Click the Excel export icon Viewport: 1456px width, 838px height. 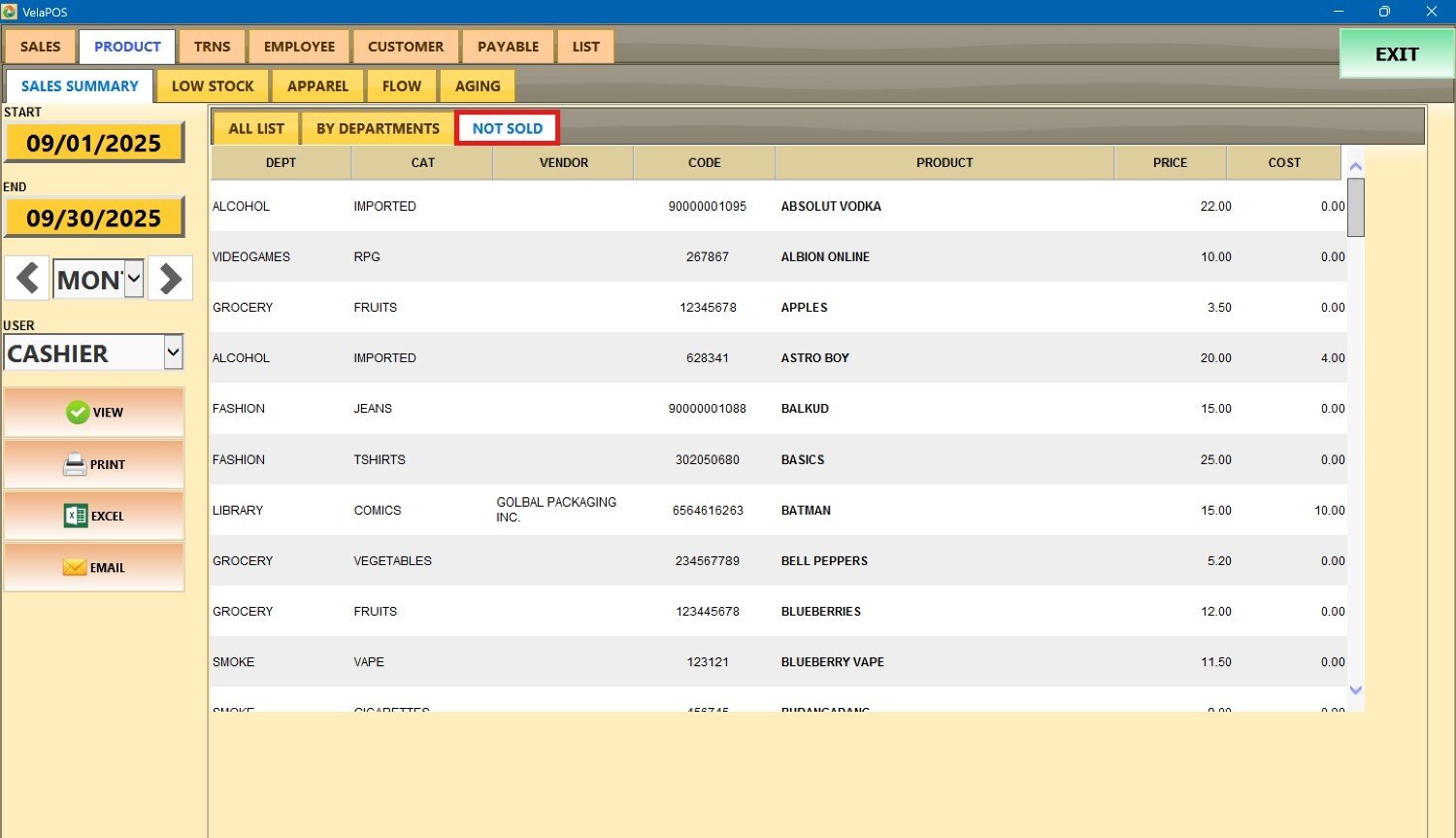(x=76, y=517)
